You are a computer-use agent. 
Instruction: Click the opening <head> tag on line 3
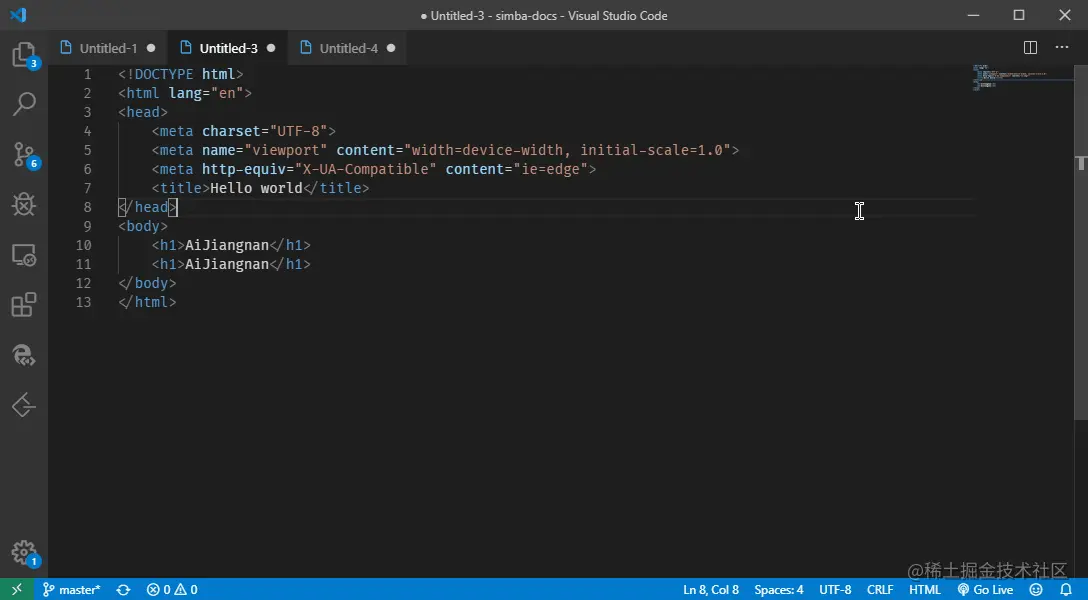(x=143, y=112)
